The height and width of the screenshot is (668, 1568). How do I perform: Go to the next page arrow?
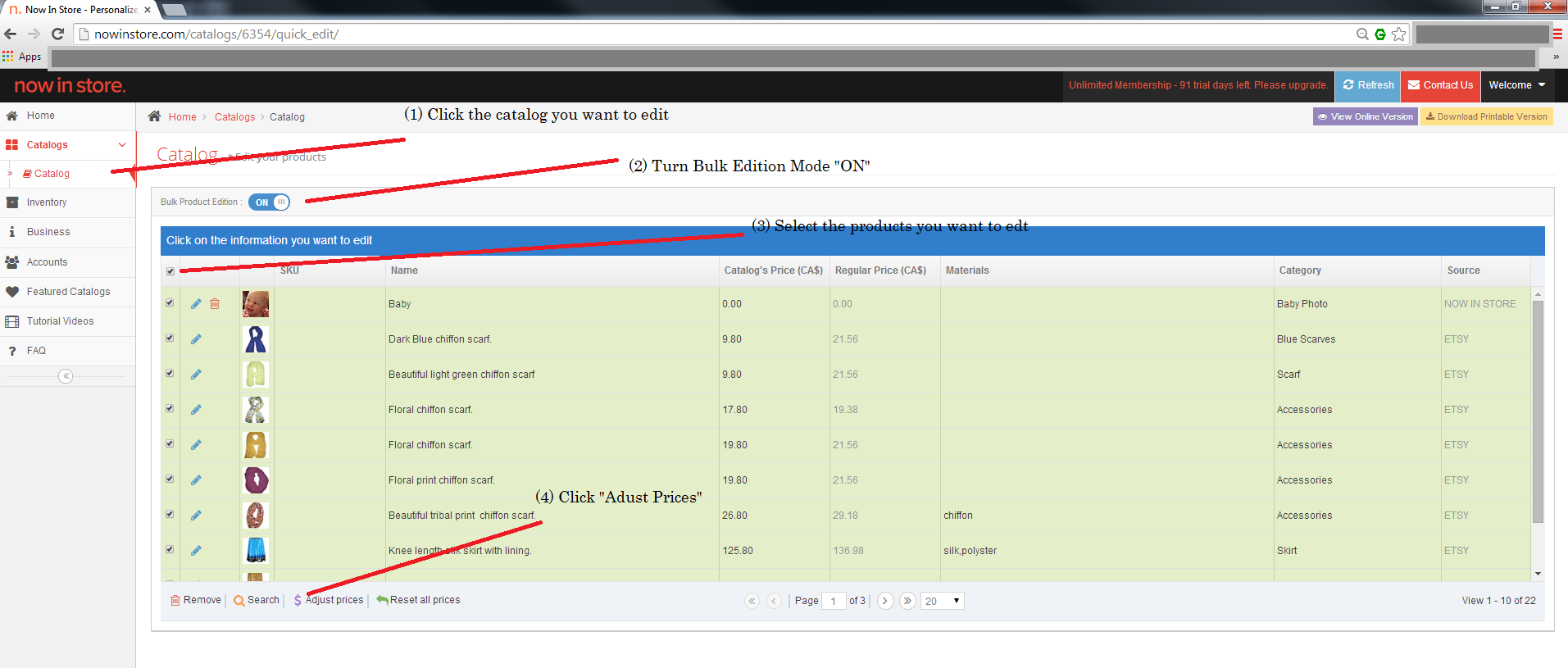point(884,601)
